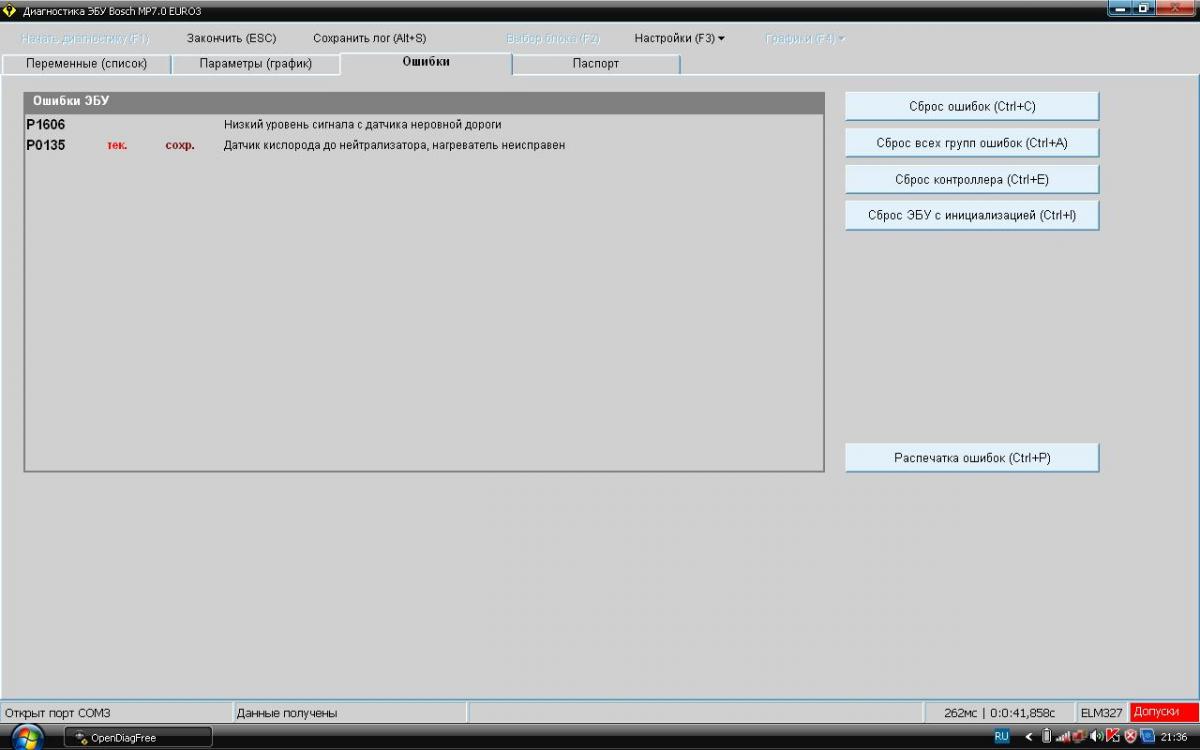The image size is (1200, 750).
Task: Click the greyed-out Начать диагностику (F1) item
Action: tap(85, 38)
